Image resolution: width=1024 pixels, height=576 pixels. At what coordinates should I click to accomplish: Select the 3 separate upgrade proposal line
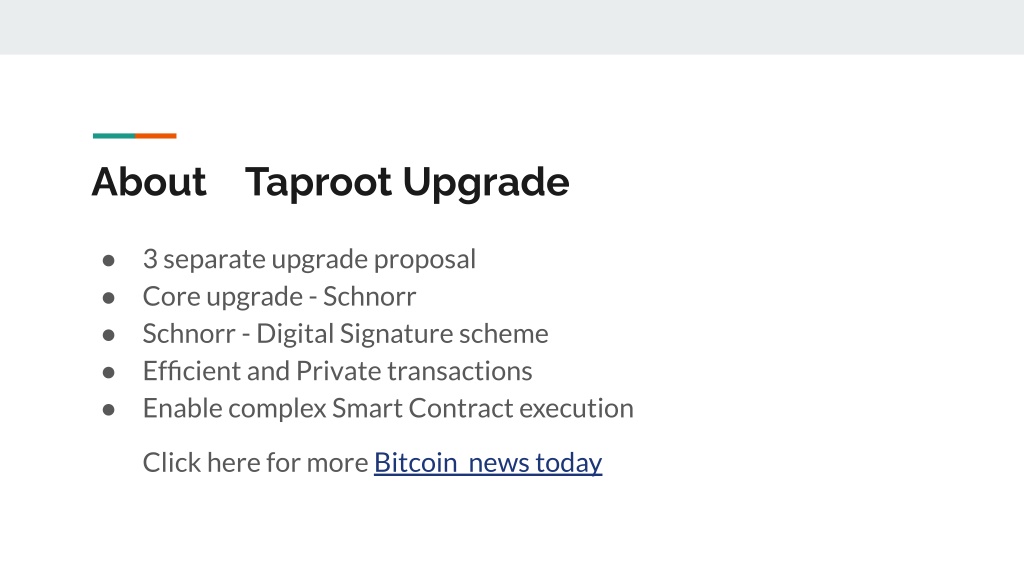pos(309,259)
